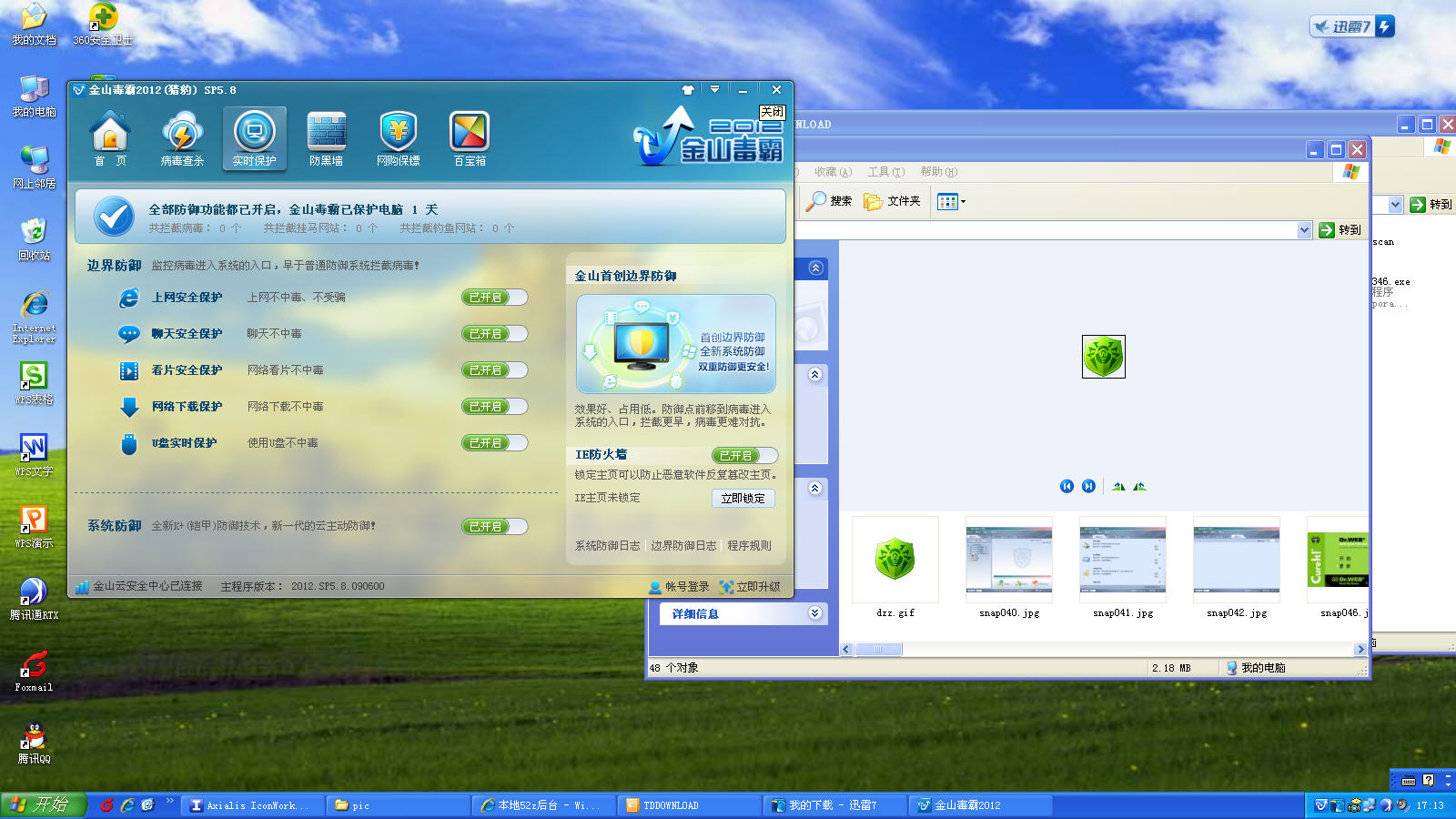This screenshot has width=1456, height=819.
Task: Expand the 详细信息 panel chevron
Action: click(x=814, y=613)
